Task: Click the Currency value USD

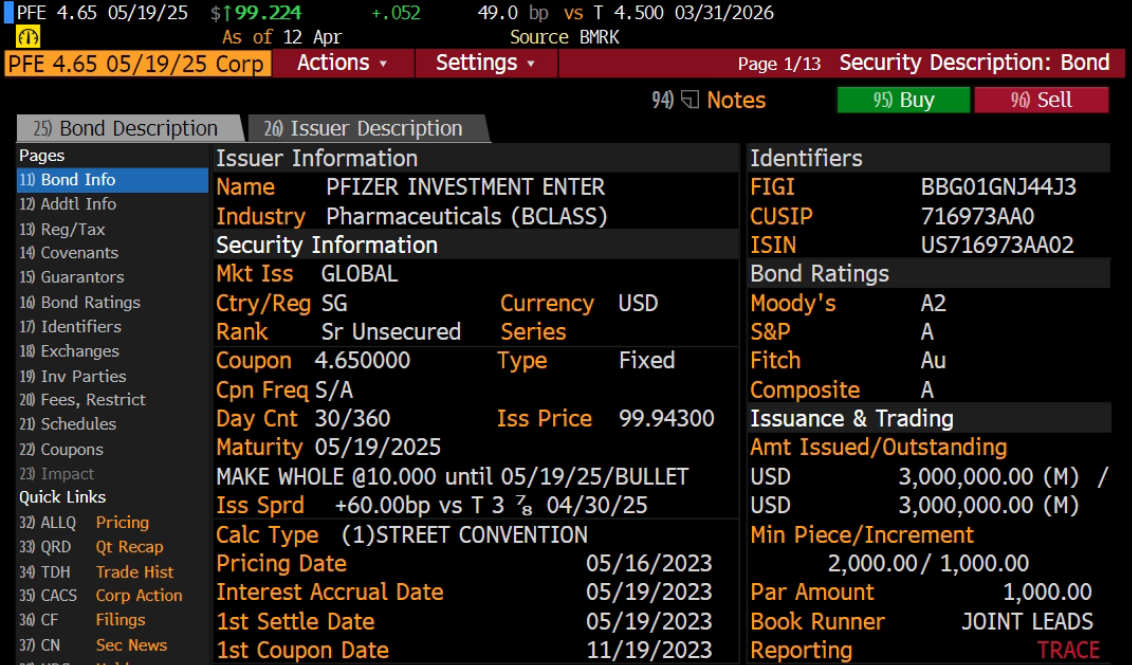Action: (x=638, y=303)
